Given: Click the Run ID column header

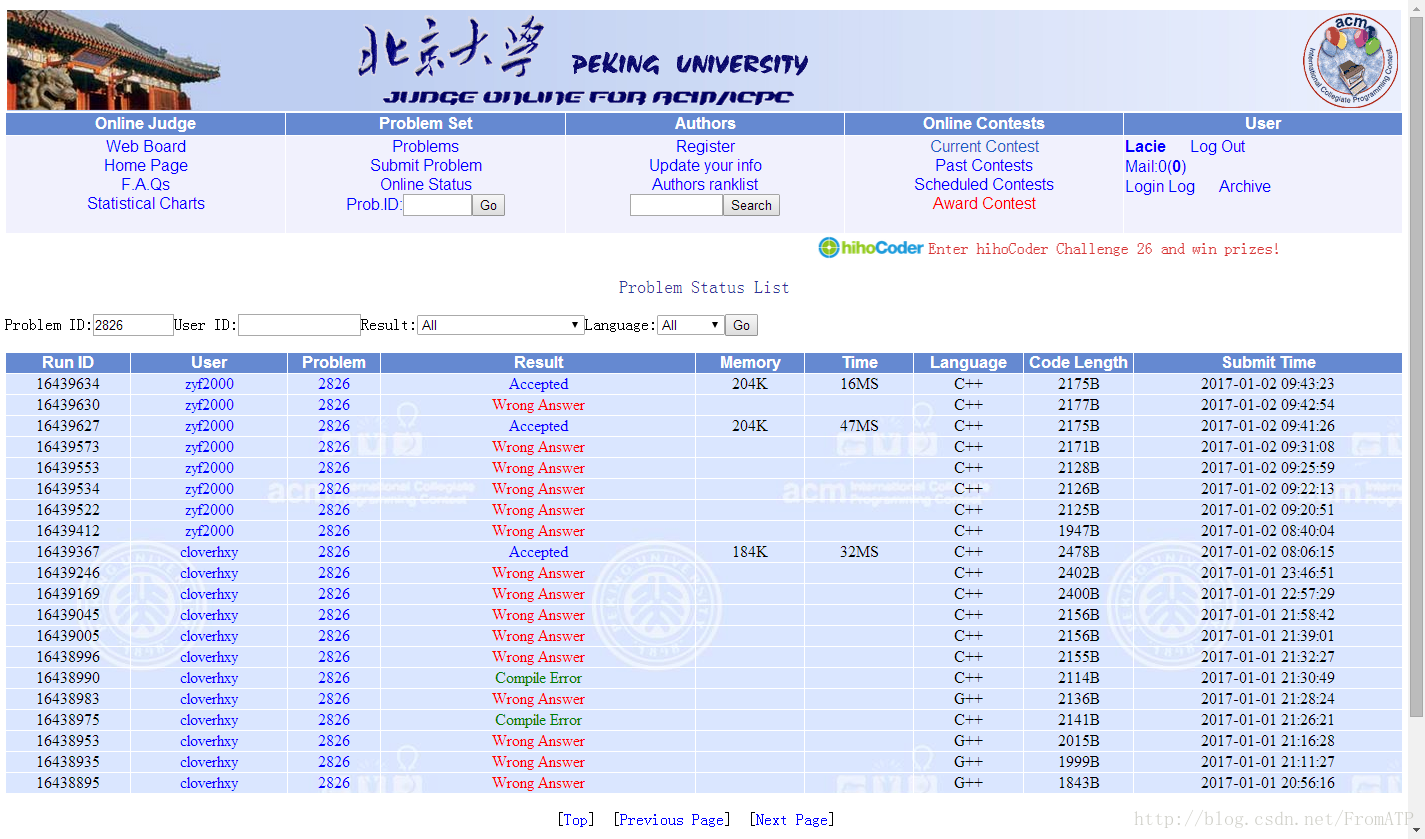Looking at the screenshot, I should (68, 362).
